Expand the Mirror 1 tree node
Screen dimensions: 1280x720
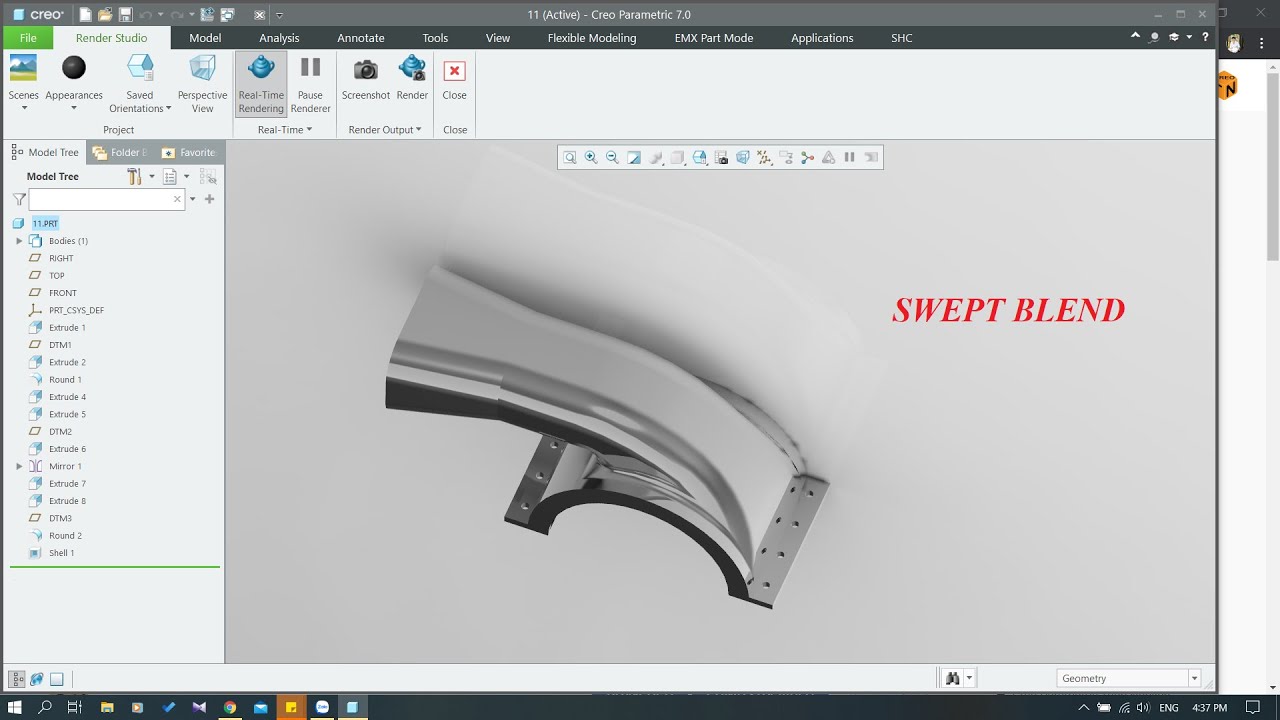point(19,466)
